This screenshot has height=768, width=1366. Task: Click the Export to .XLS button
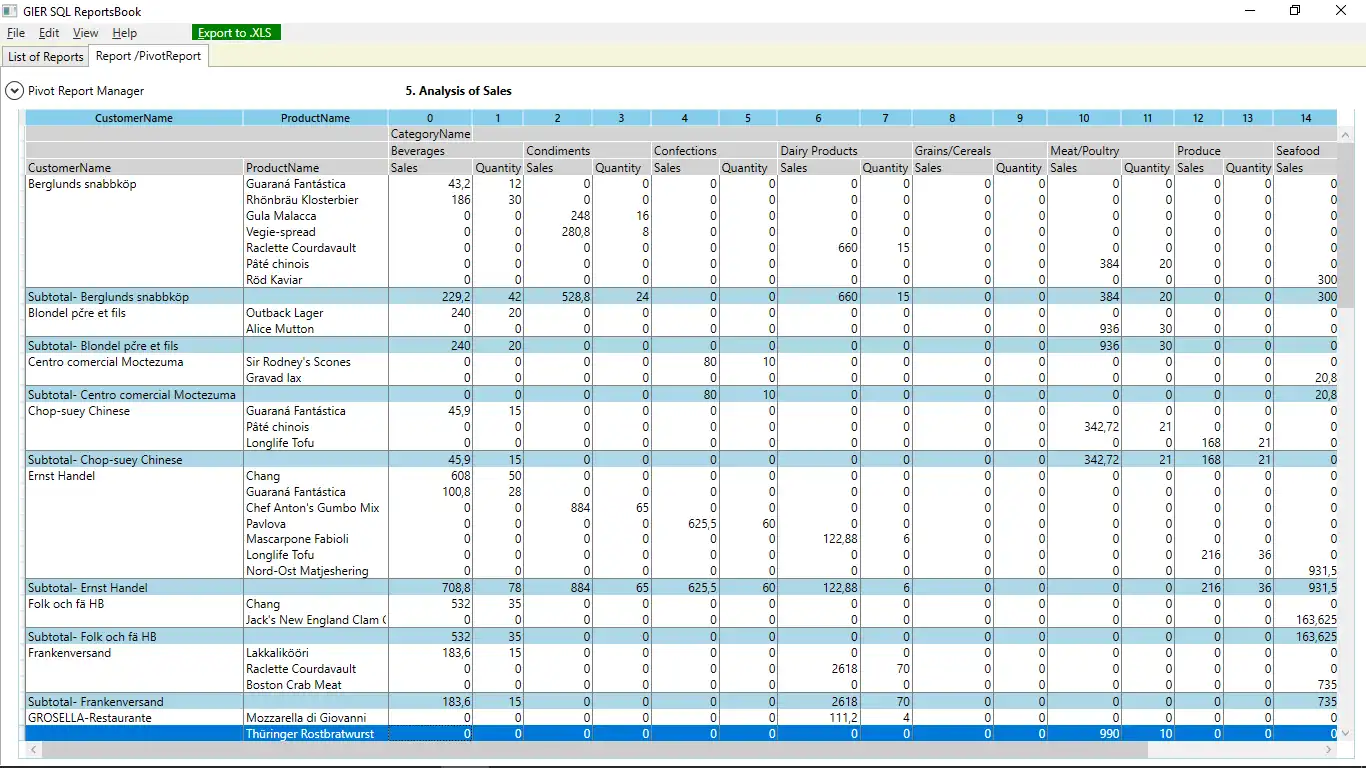235,33
